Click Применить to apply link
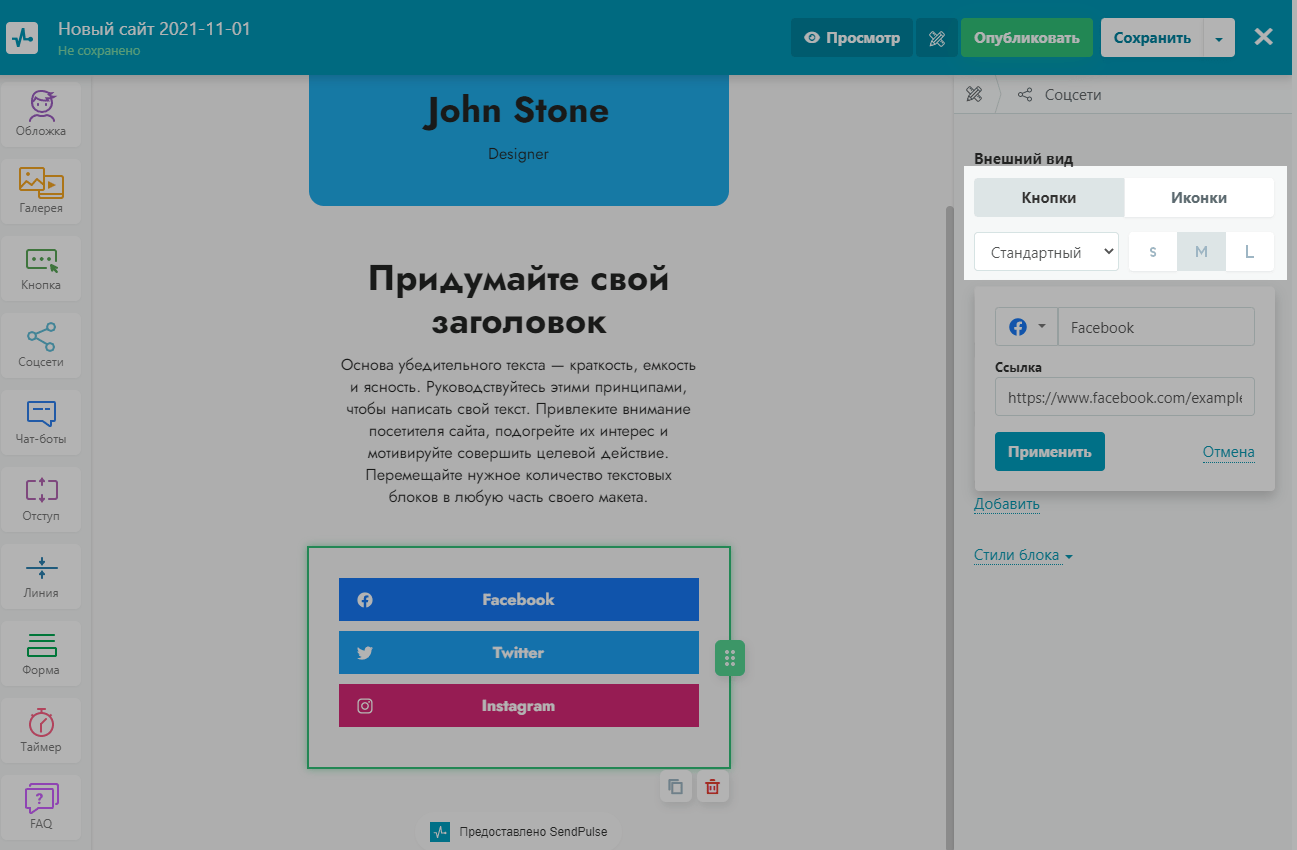Screen dimensions: 1297x850 click(x=1050, y=451)
